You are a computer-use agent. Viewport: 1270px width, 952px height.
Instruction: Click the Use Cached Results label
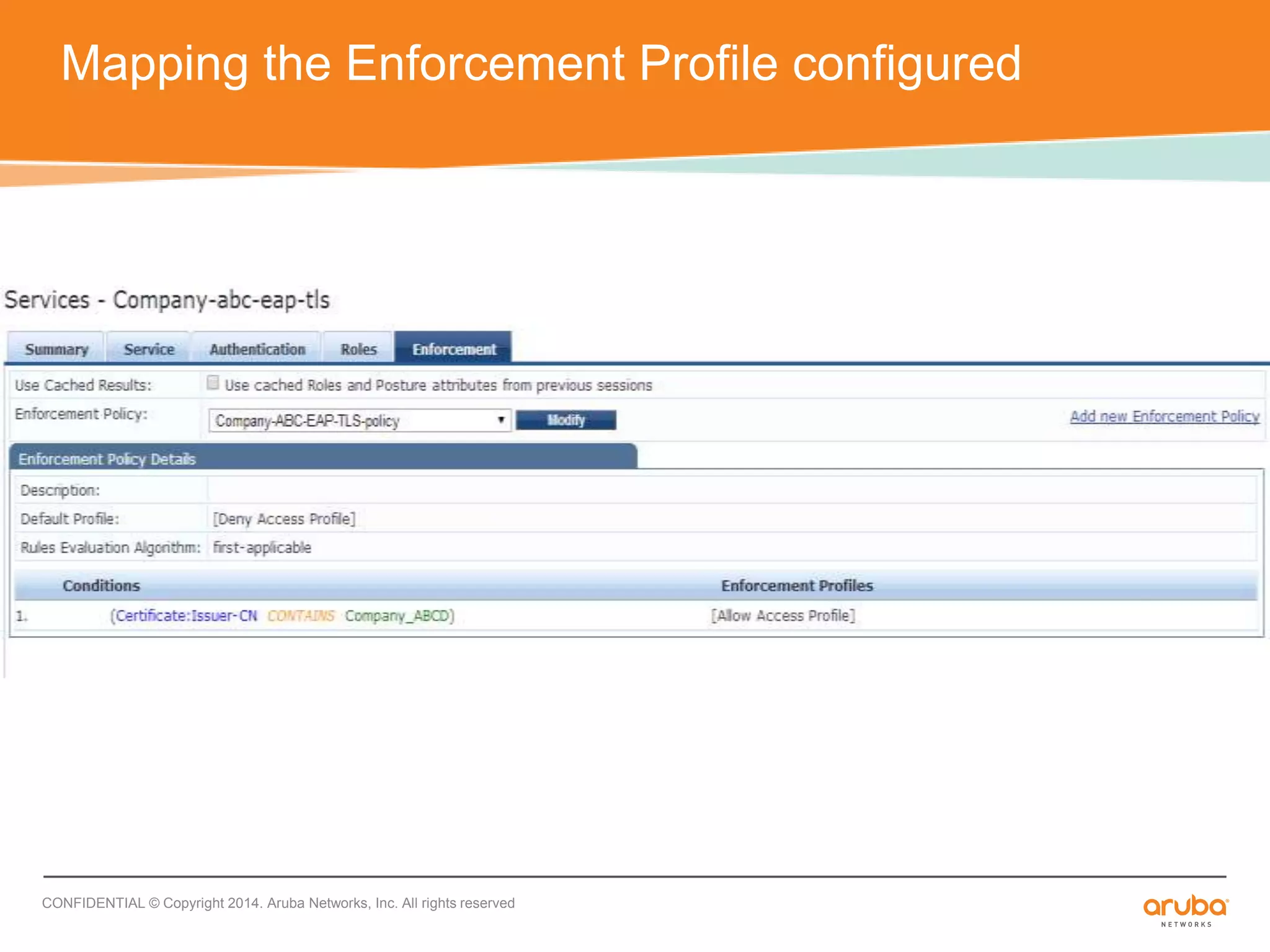(83, 385)
